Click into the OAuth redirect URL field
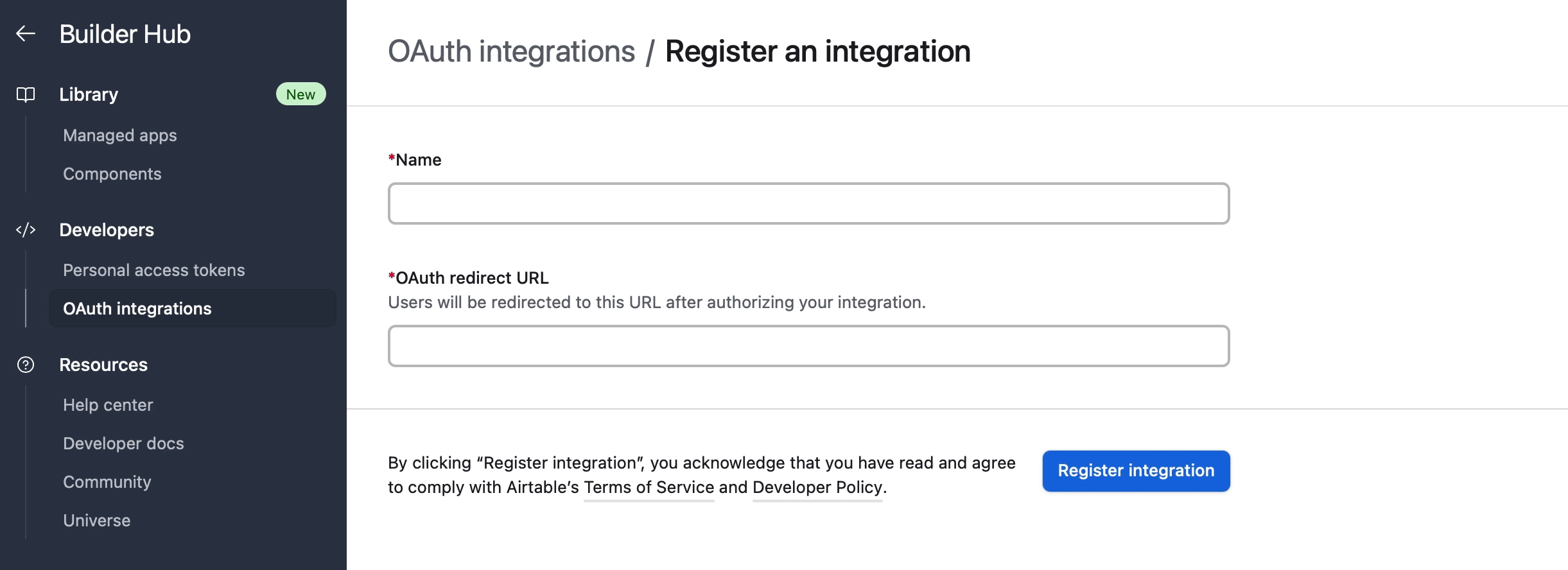The image size is (1568, 570). [808, 346]
